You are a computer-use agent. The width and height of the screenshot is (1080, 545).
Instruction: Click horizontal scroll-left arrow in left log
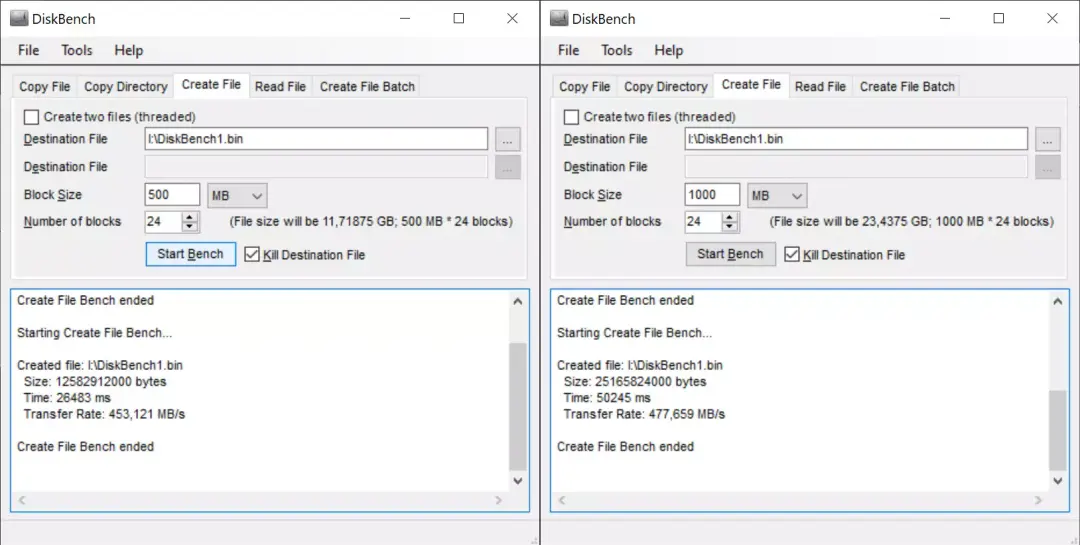22,500
